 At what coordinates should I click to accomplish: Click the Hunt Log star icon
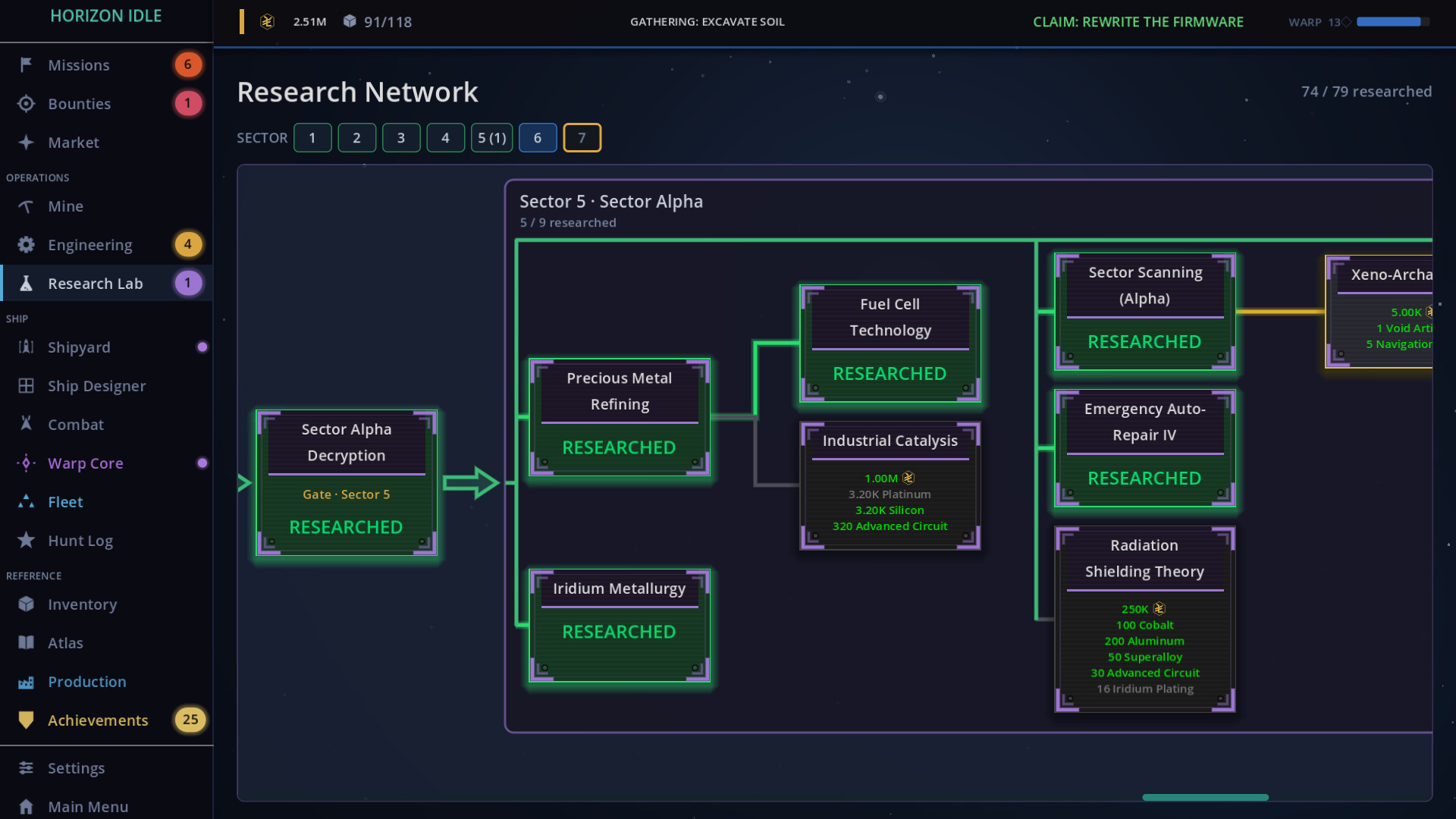26,540
